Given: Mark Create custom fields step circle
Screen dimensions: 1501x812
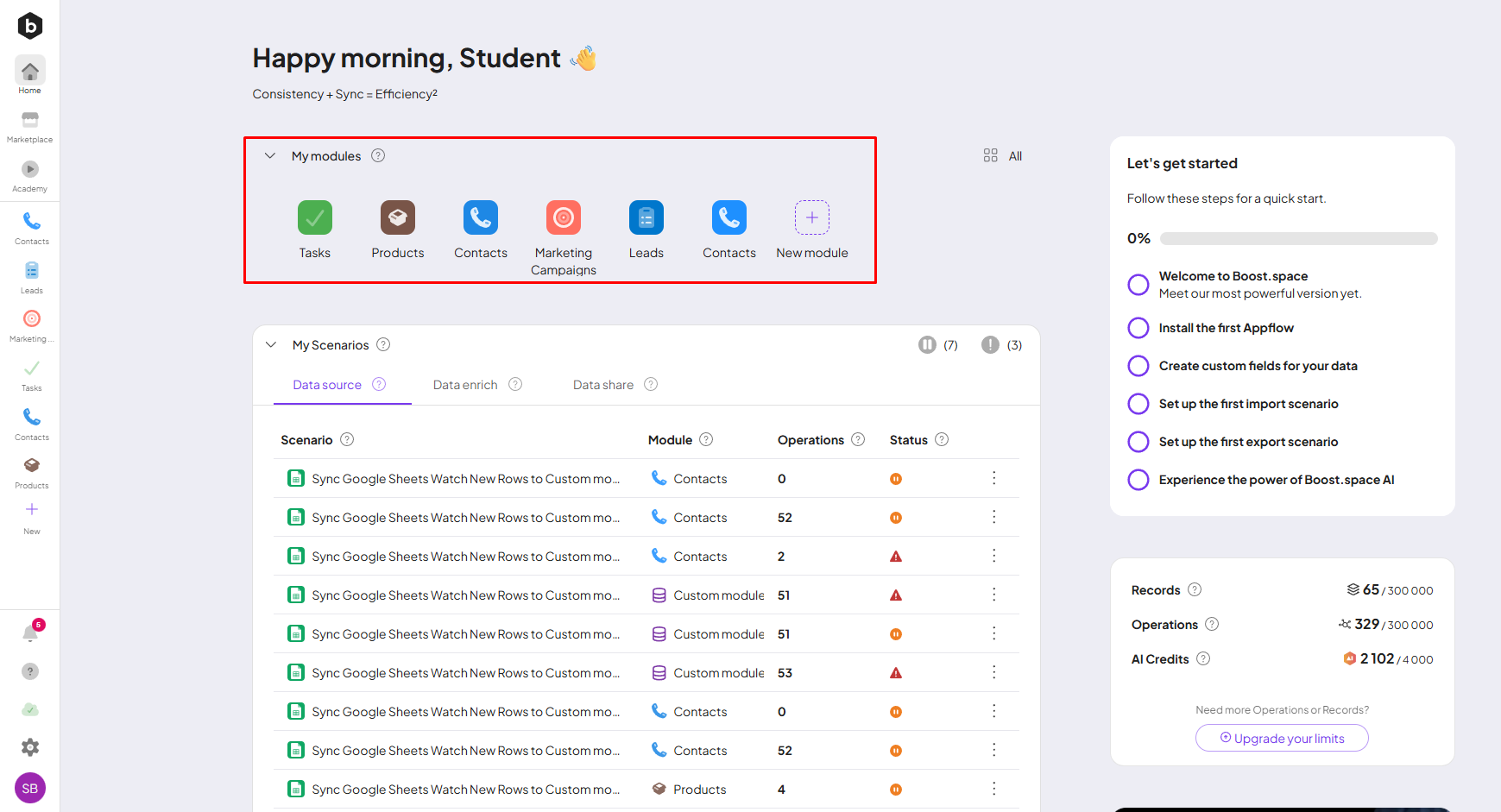Looking at the screenshot, I should pos(1138,366).
